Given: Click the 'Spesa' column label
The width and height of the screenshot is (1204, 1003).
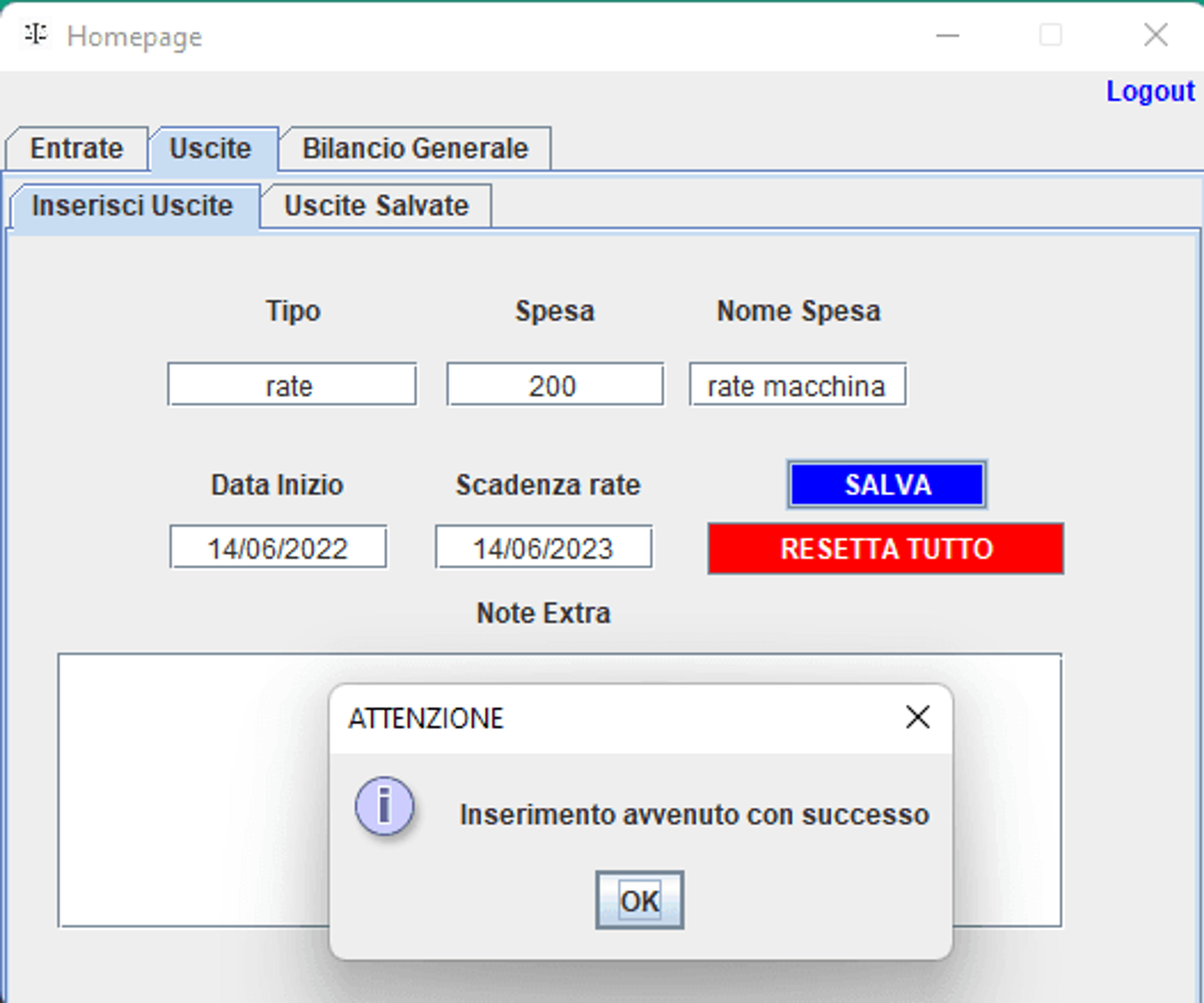Looking at the screenshot, I should (554, 311).
